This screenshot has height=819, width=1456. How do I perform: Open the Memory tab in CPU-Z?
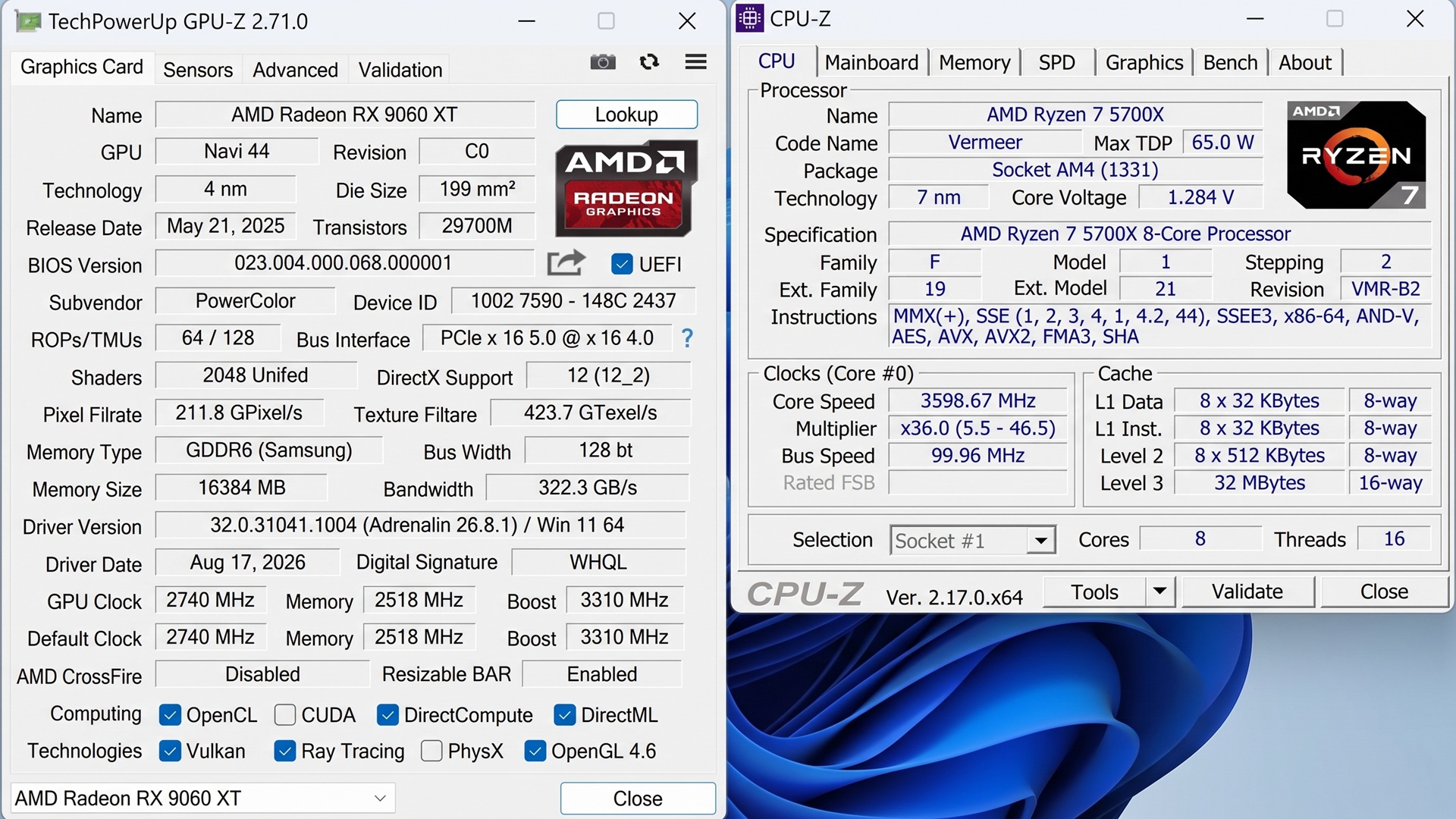point(974,62)
